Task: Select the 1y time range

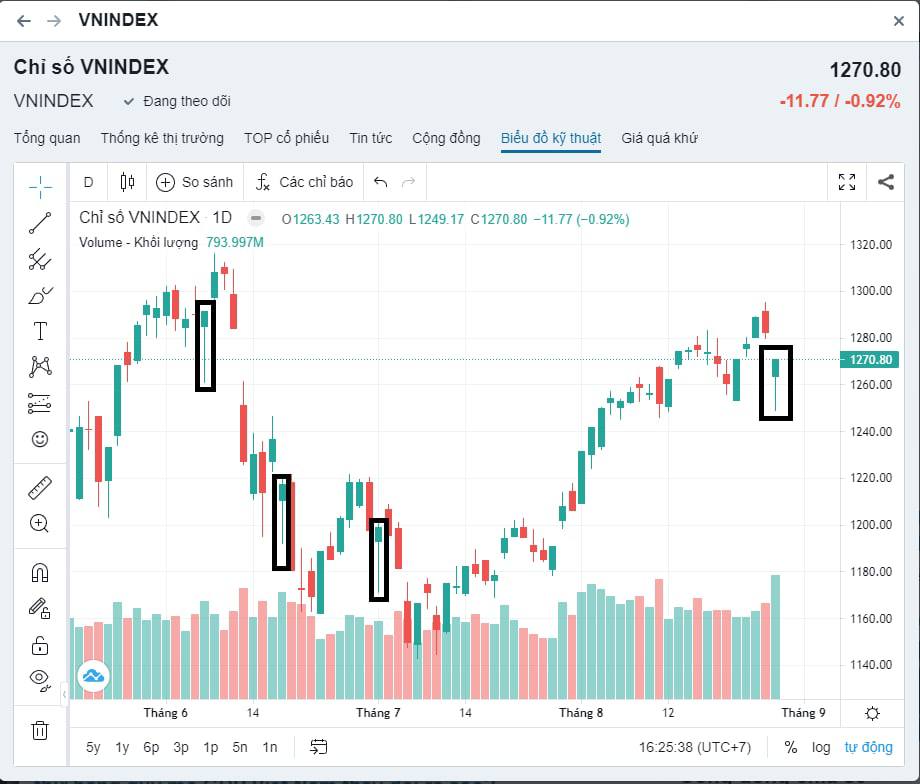Action: pos(122,747)
